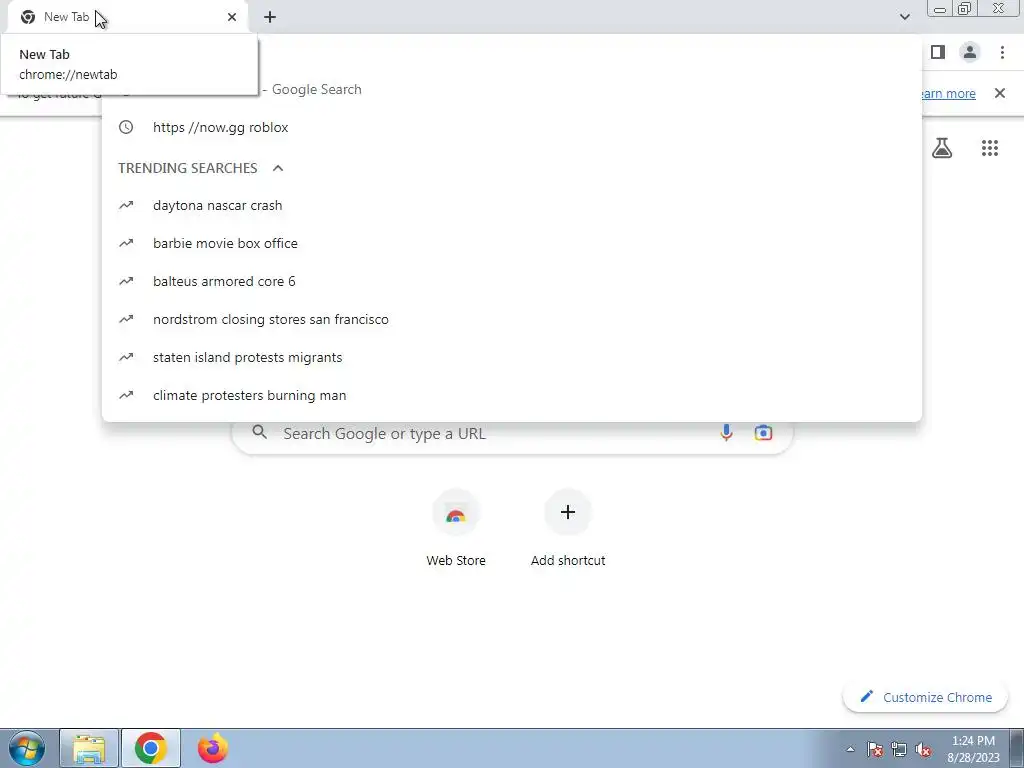Follow the 'Learn more' link in infobar
This screenshot has width=1024, height=768.
coord(948,93)
